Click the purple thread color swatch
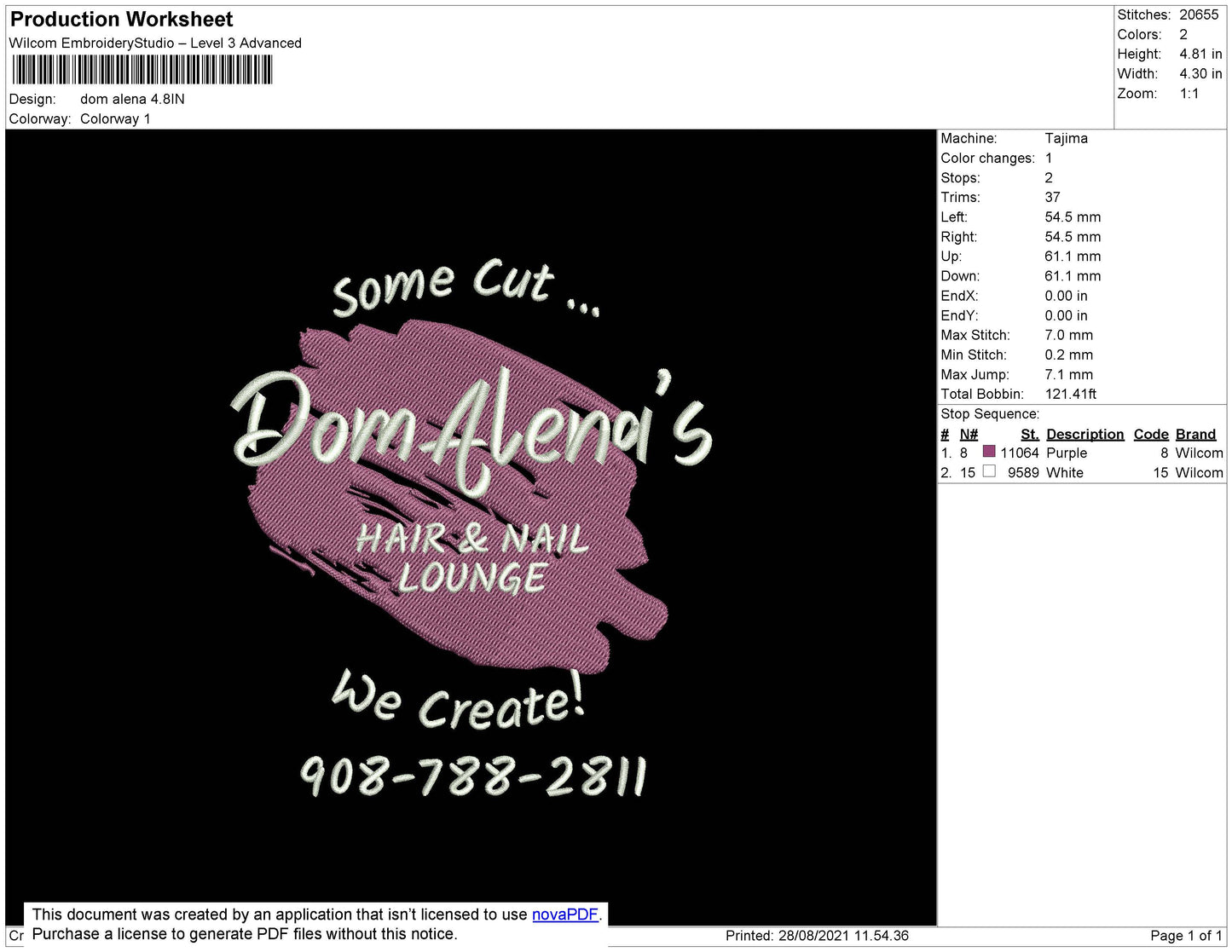This screenshot has height=952, width=1232. (989, 452)
